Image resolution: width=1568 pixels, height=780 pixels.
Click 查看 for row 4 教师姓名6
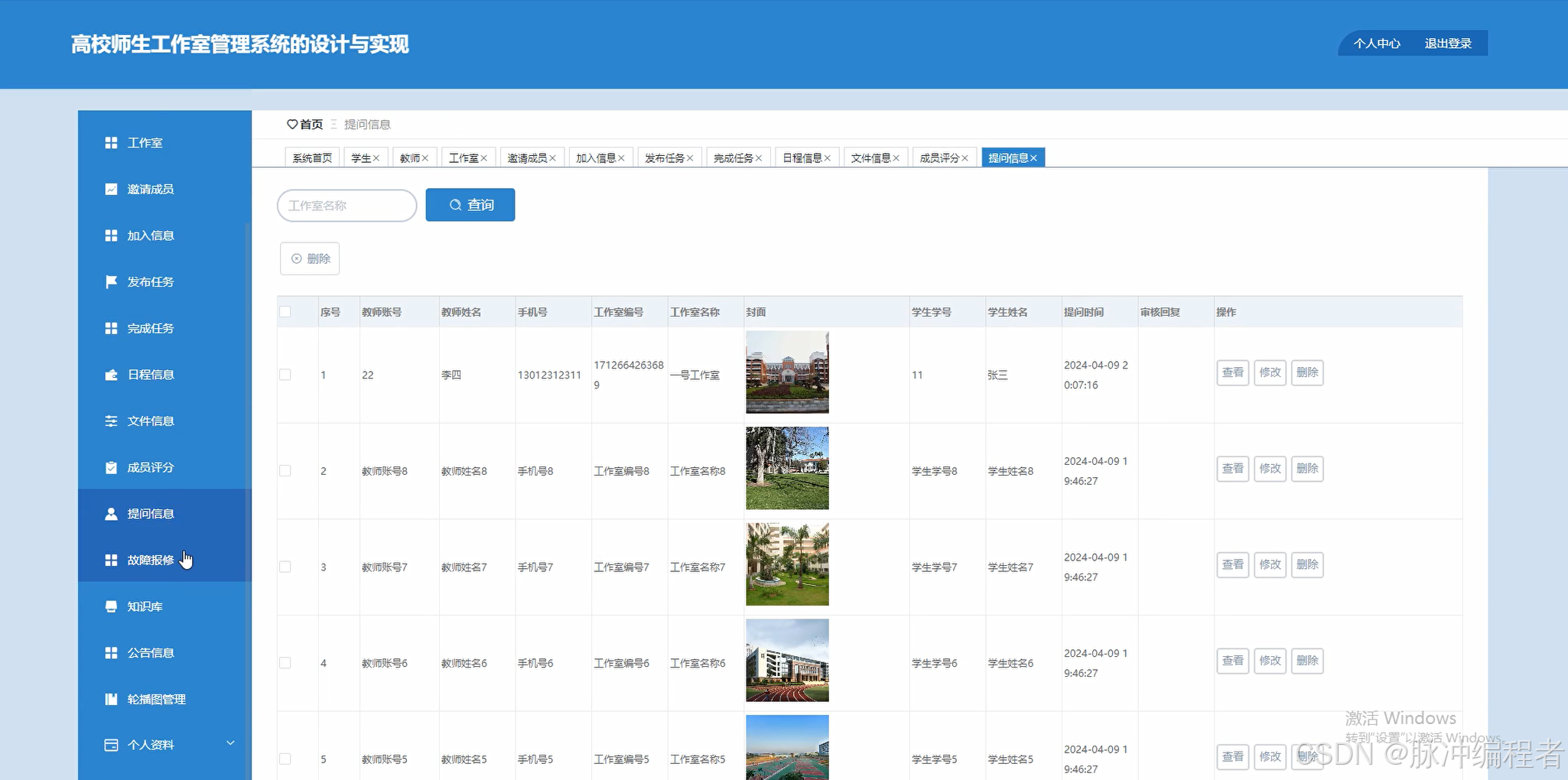[1233, 661]
